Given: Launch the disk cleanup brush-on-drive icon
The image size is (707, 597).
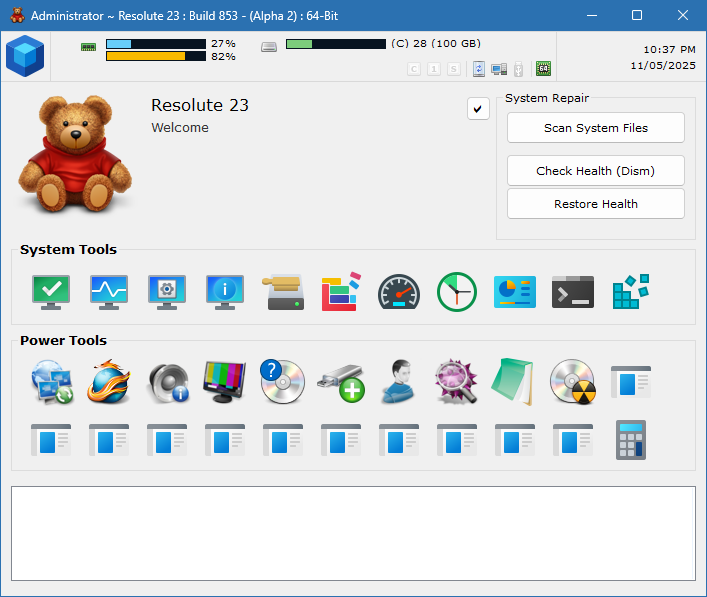Looking at the screenshot, I should (x=283, y=292).
